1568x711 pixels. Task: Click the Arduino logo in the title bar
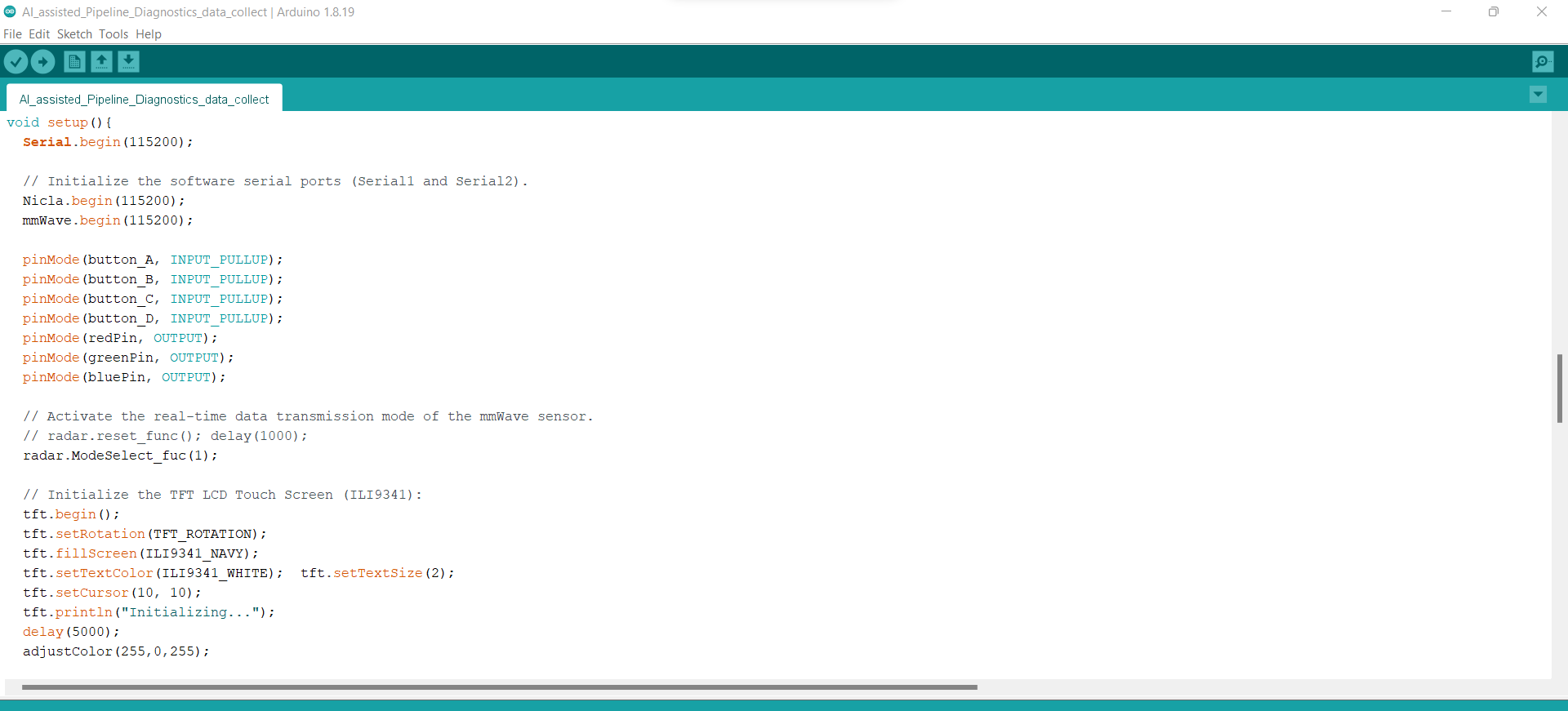[10, 11]
